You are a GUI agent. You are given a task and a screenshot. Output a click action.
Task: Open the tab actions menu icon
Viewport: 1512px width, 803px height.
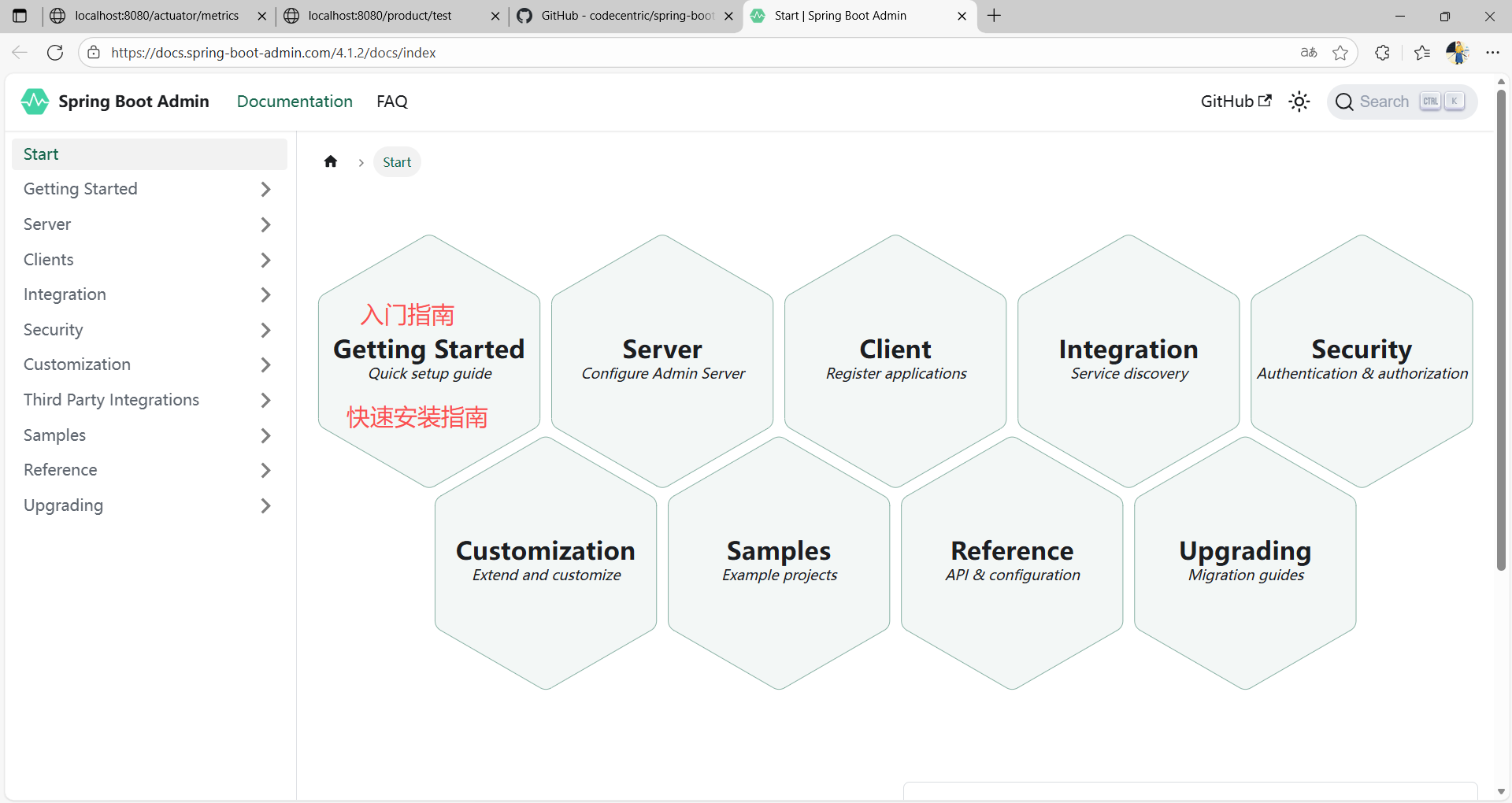(x=20, y=16)
